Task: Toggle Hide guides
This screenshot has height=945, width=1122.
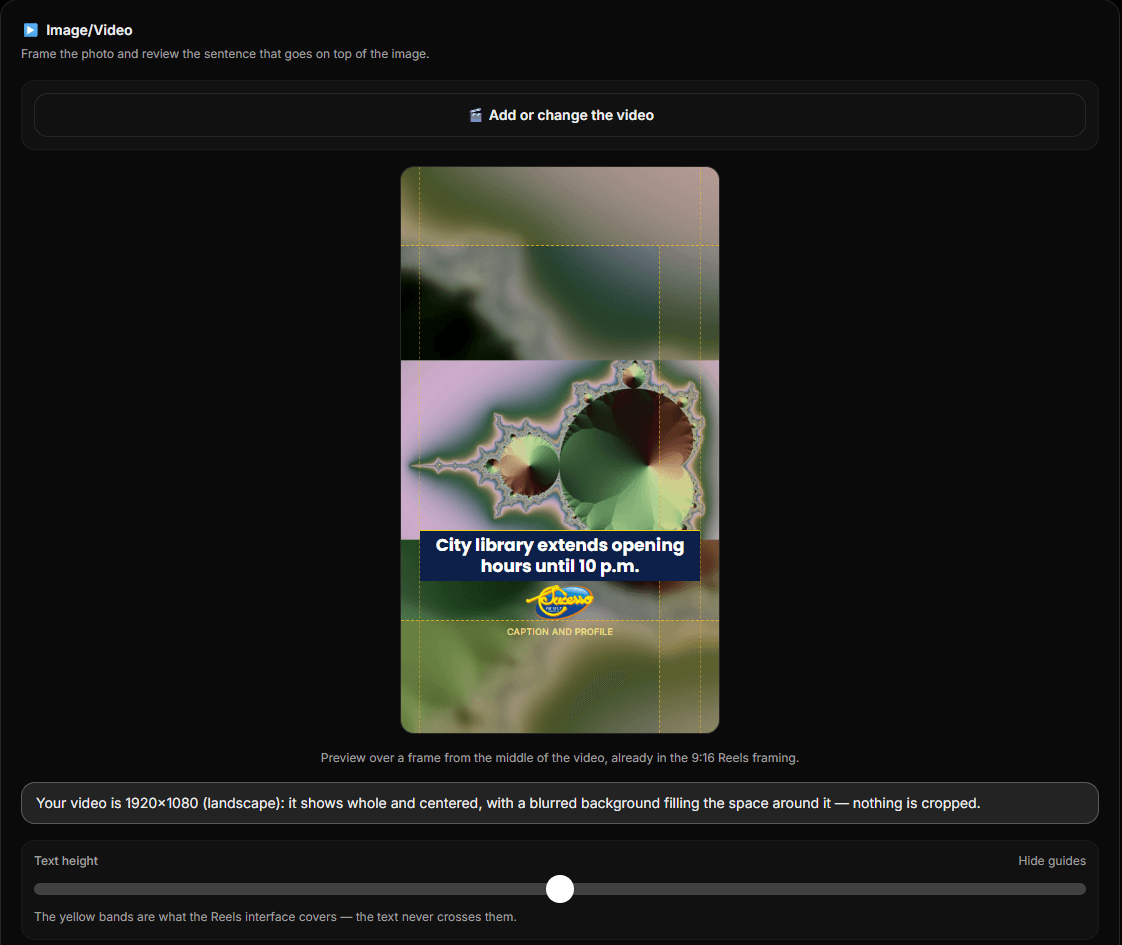Action: (x=1051, y=861)
